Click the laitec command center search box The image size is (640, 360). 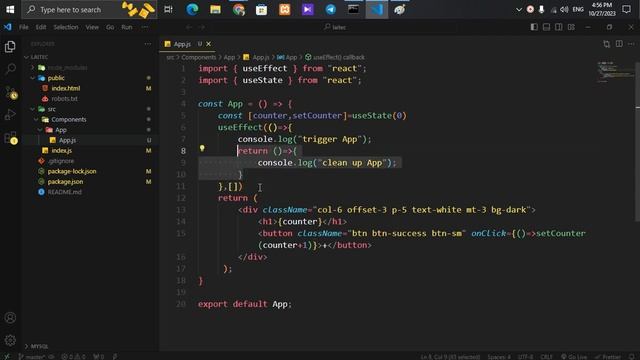click(x=336, y=27)
